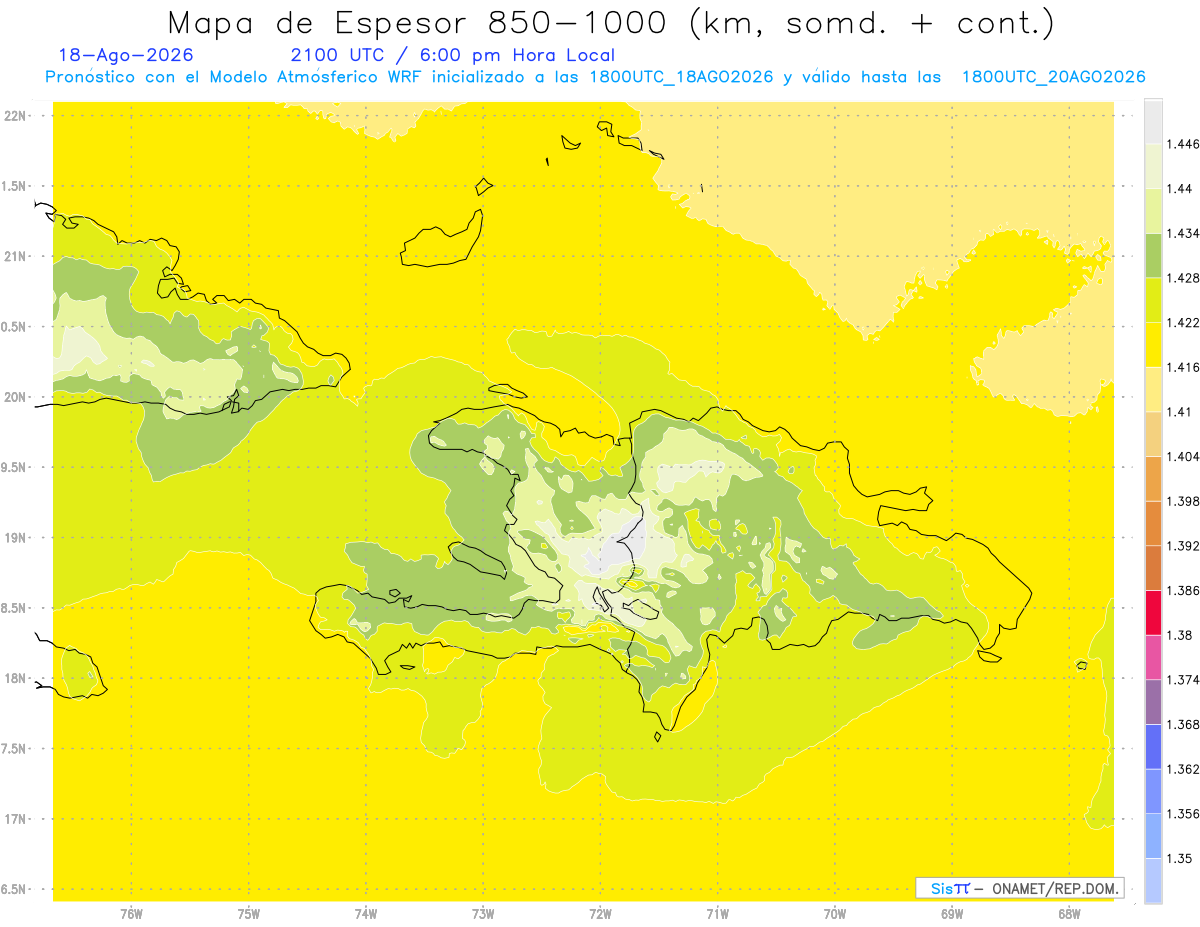Click the legend value '1.422'
The height and width of the screenshot is (927, 1200).
[x=1182, y=323]
